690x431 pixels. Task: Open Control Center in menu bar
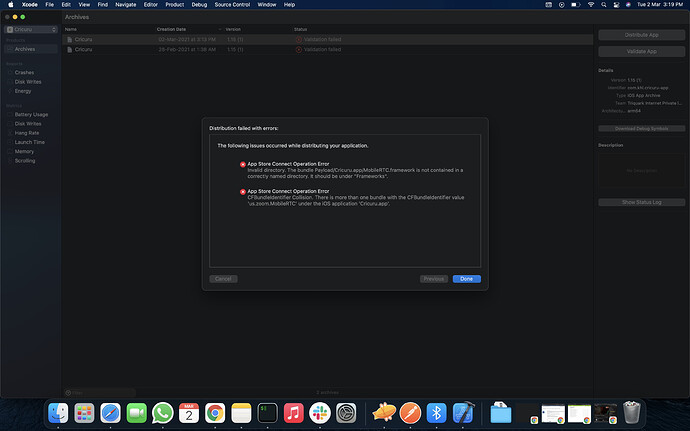pos(616,4)
